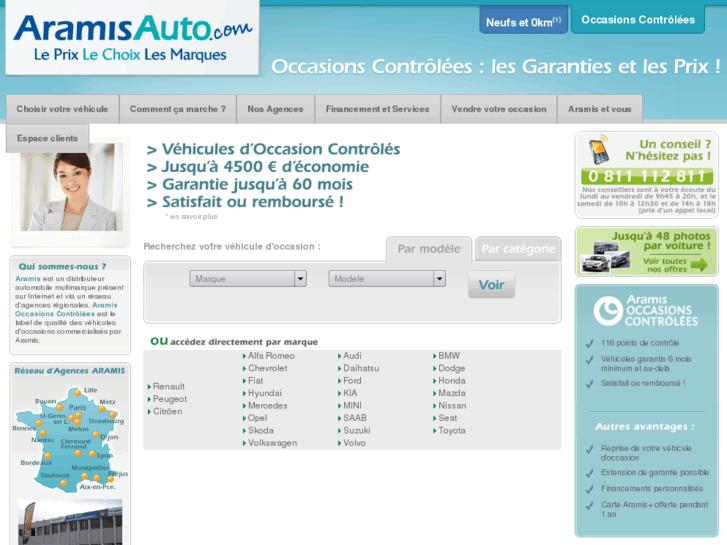
Task: Select the Opel brand link
Action: click(257, 418)
